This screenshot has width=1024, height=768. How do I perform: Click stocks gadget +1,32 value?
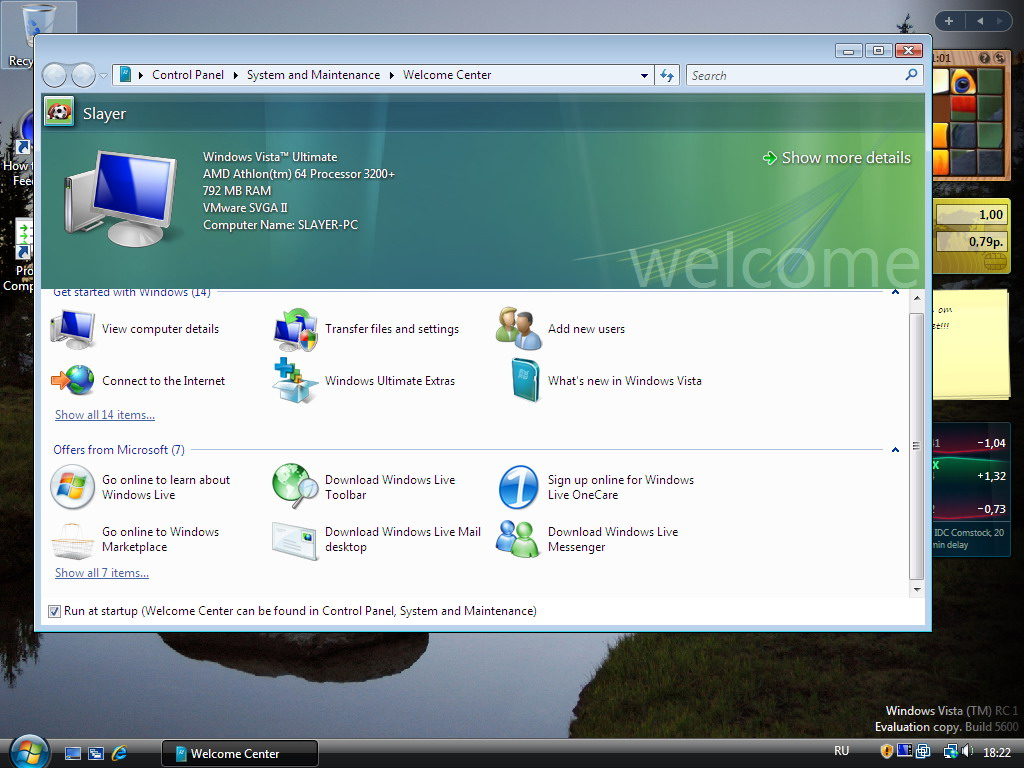pos(991,476)
